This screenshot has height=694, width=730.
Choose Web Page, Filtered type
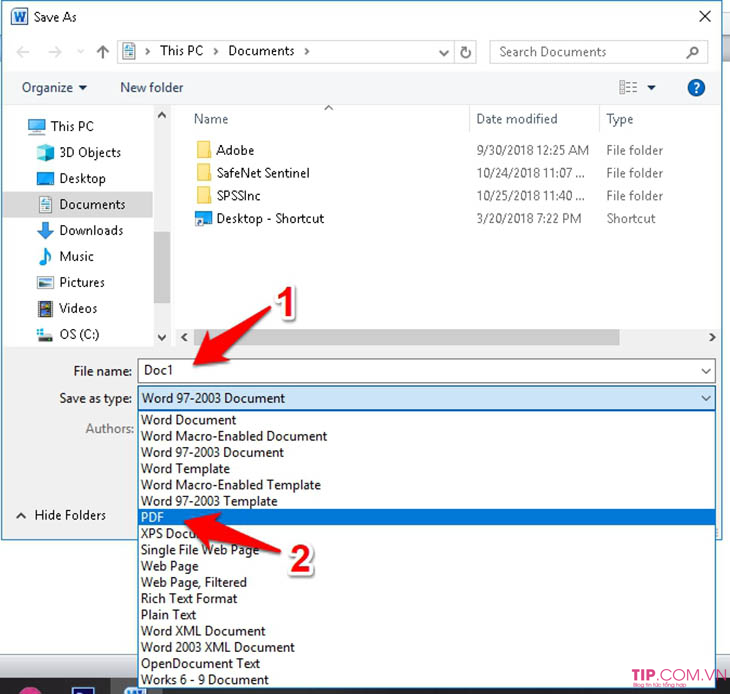tap(427, 582)
